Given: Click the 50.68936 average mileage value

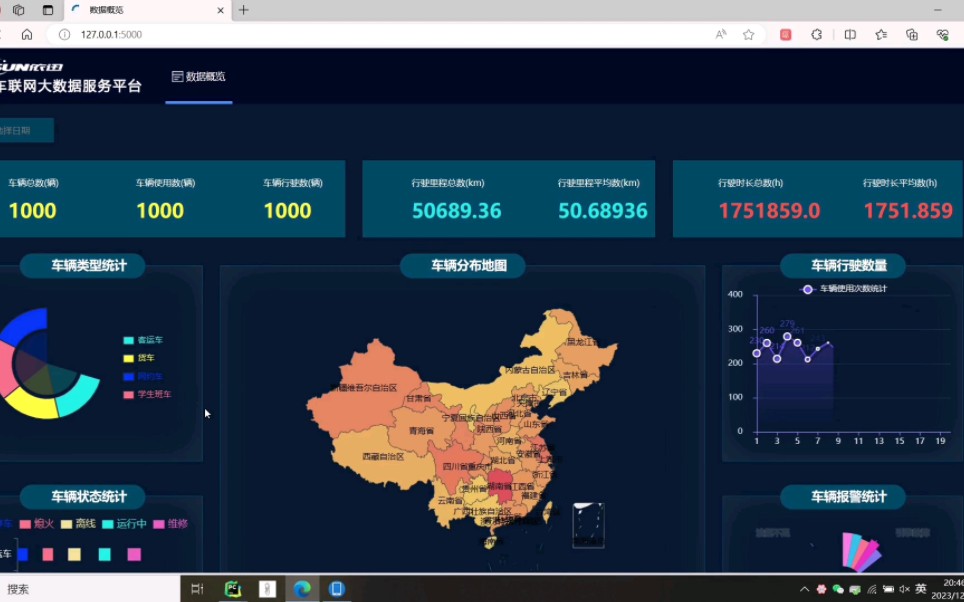Looking at the screenshot, I should (x=602, y=211).
